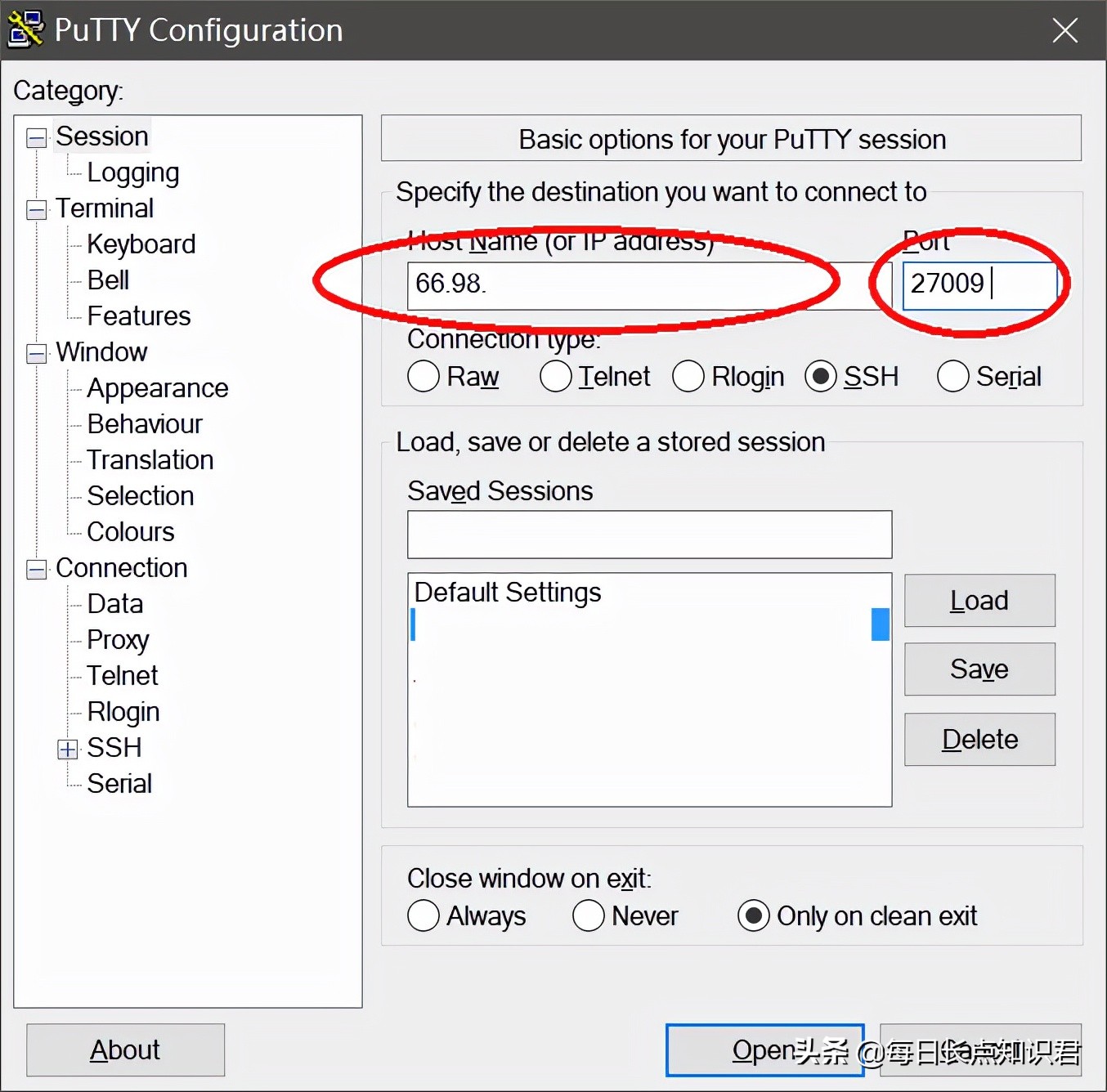Open the Bell settings category

pyautogui.click(x=108, y=280)
